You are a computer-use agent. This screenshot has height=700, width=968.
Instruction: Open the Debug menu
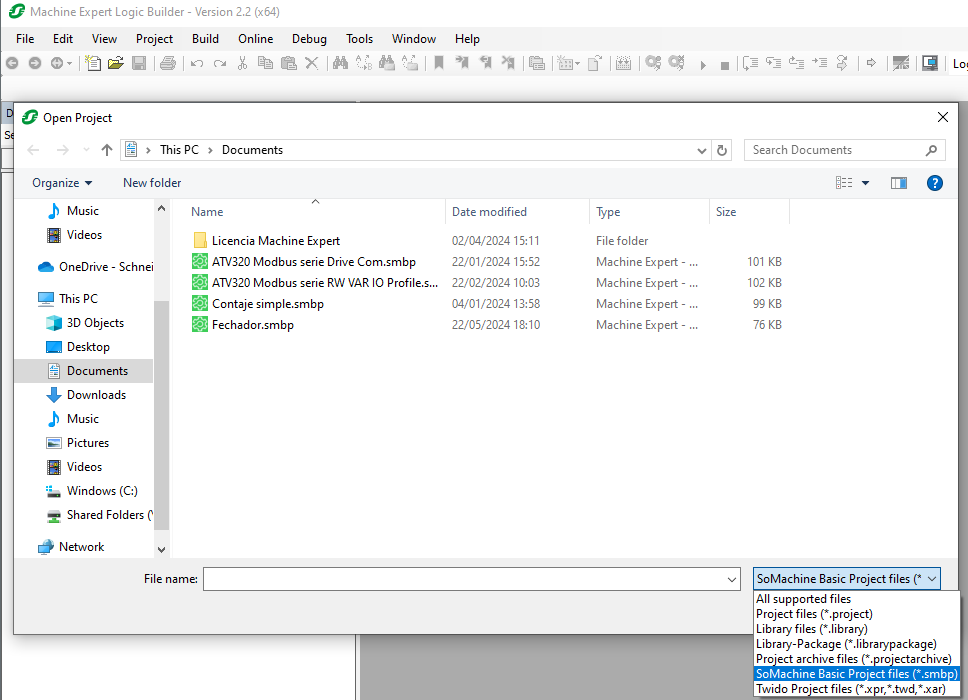309,38
